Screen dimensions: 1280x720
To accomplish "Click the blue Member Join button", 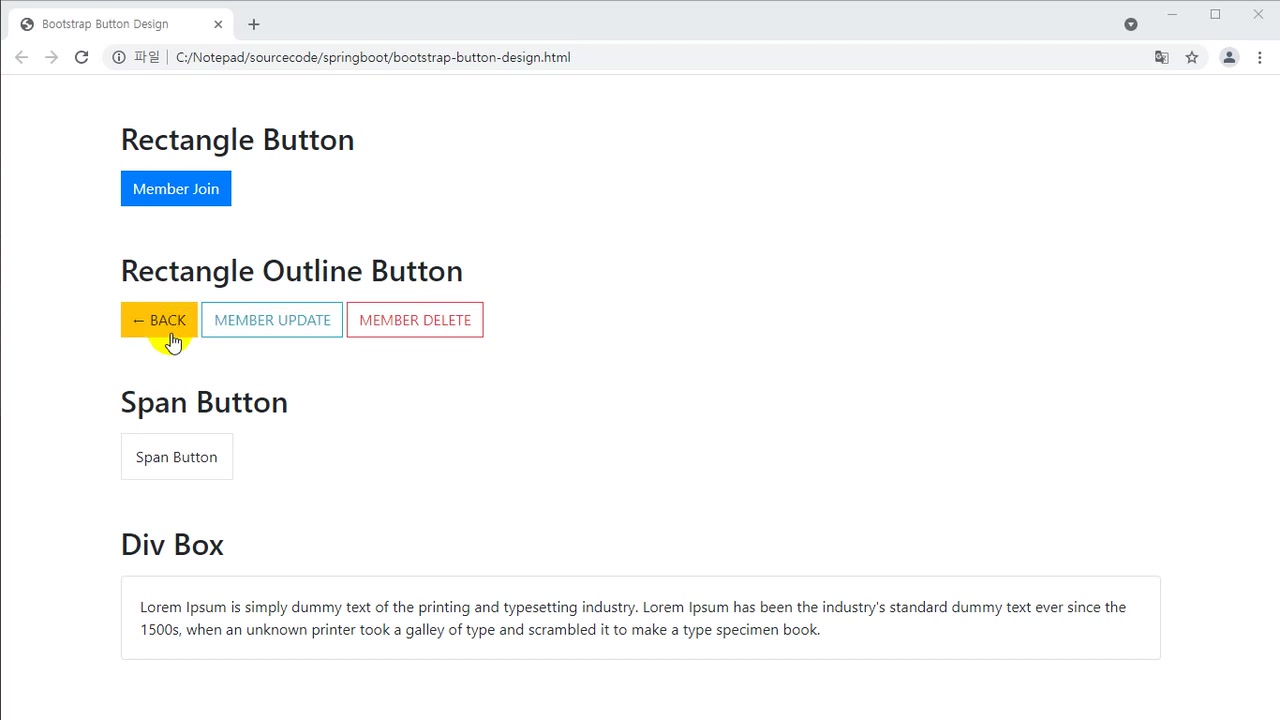I will [x=176, y=189].
